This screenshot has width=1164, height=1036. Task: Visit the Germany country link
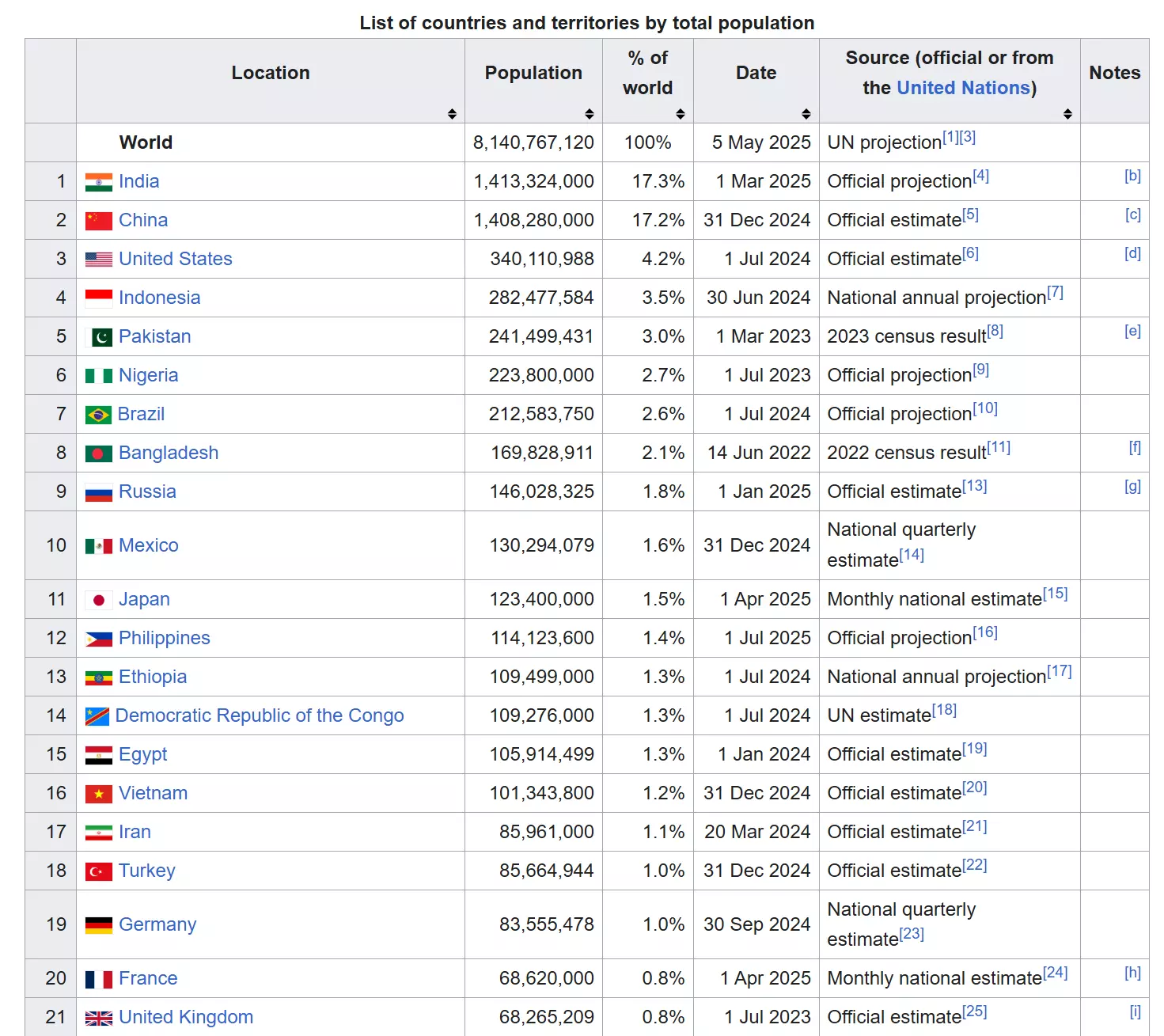[157, 924]
